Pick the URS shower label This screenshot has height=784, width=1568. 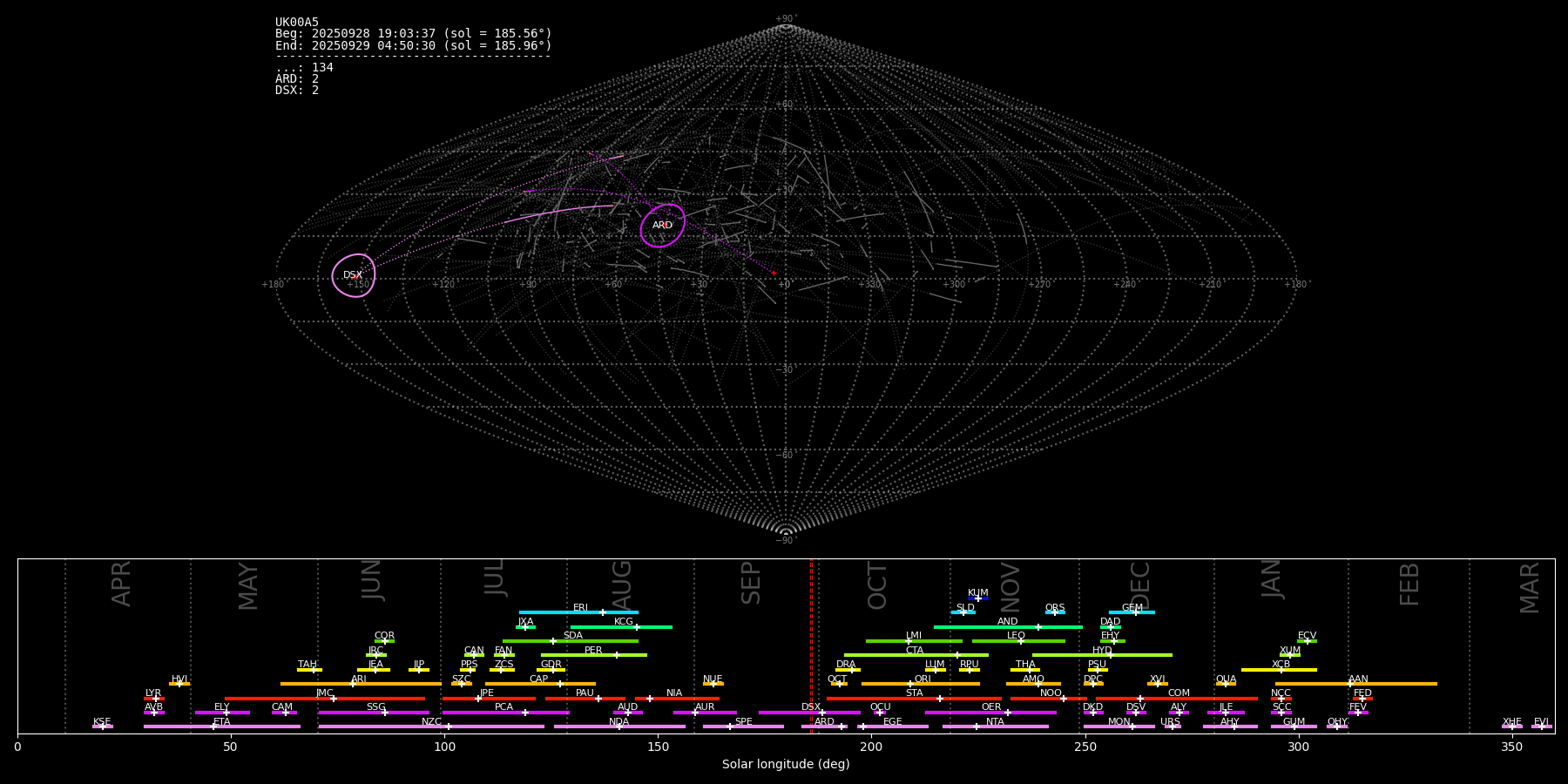click(x=1170, y=722)
